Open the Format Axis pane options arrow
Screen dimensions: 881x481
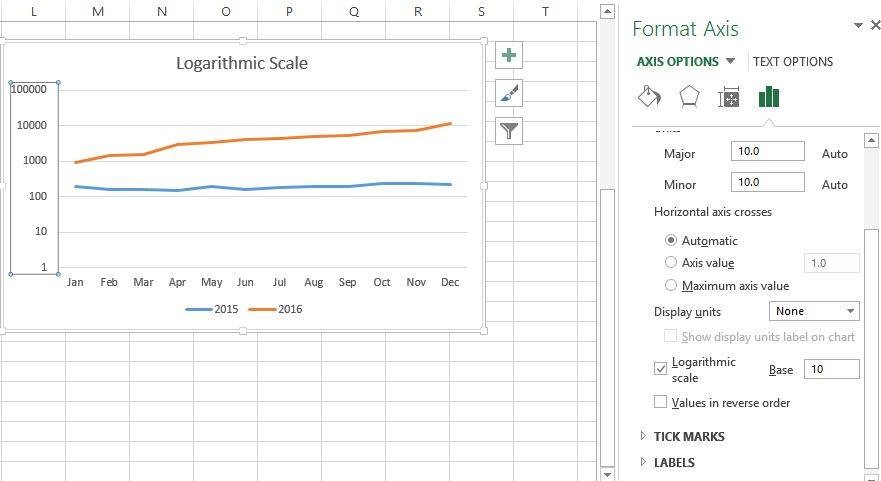pyautogui.click(x=858, y=25)
